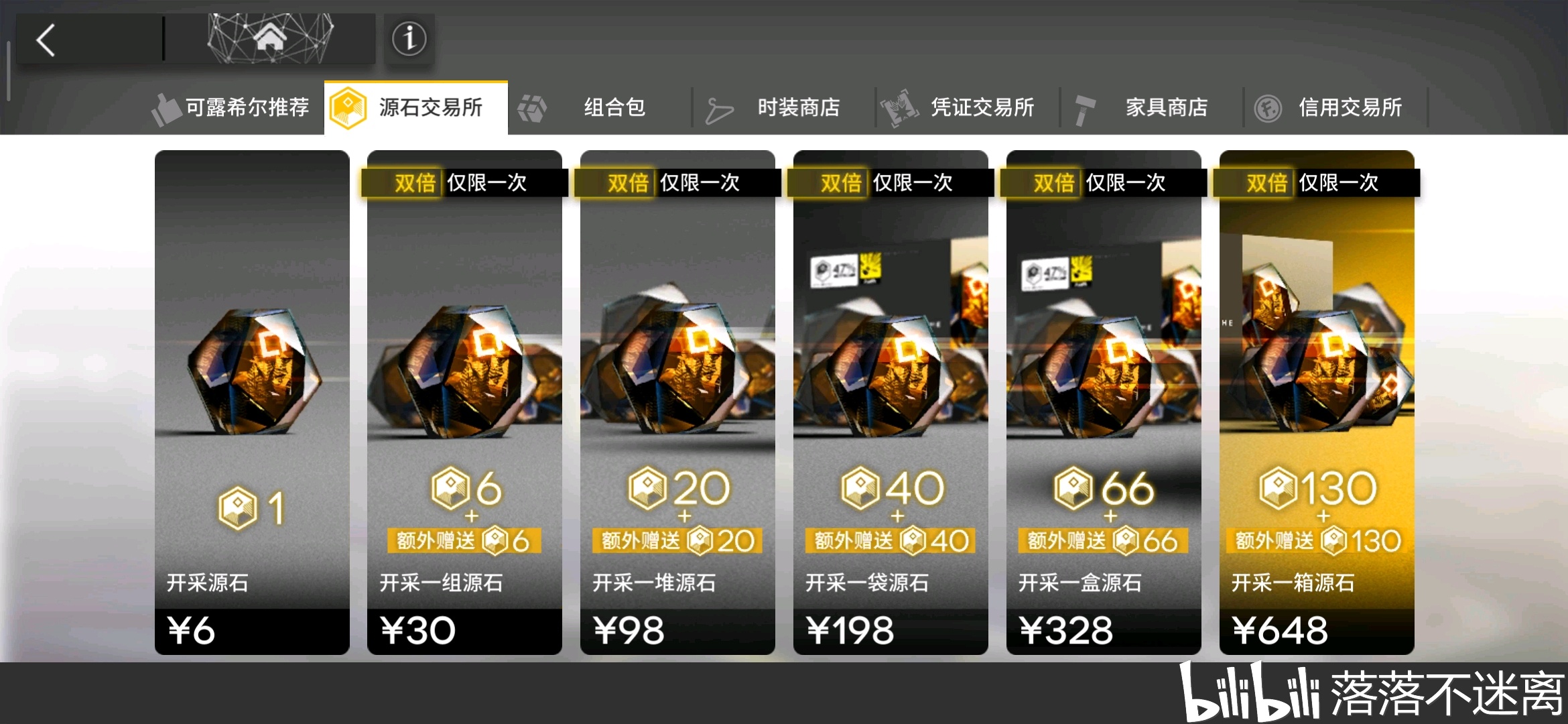
Task: Click the certificate icon beside 凭证交易所
Action: click(899, 108)
